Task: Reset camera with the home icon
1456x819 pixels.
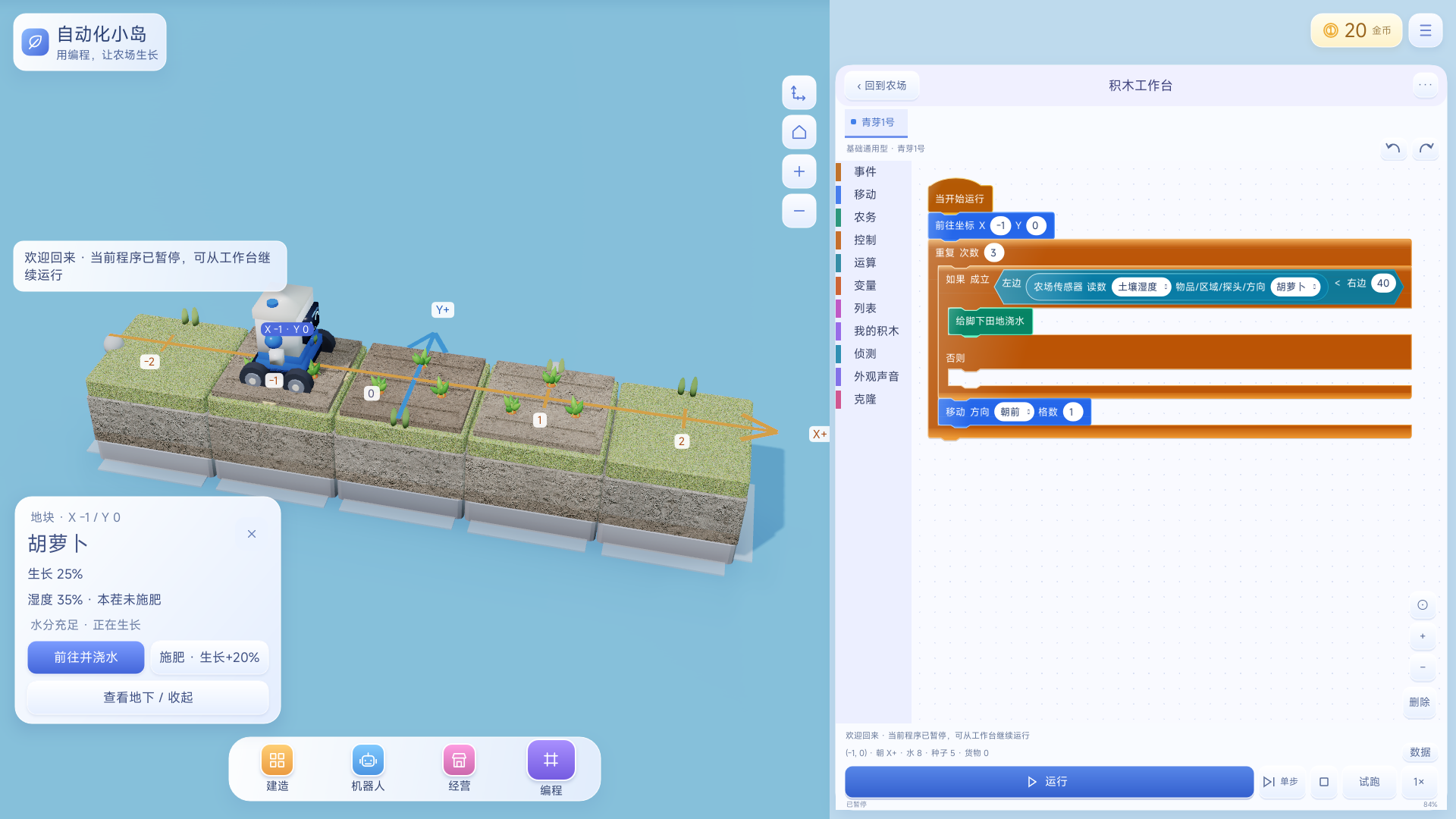Action: coord(799,133)
